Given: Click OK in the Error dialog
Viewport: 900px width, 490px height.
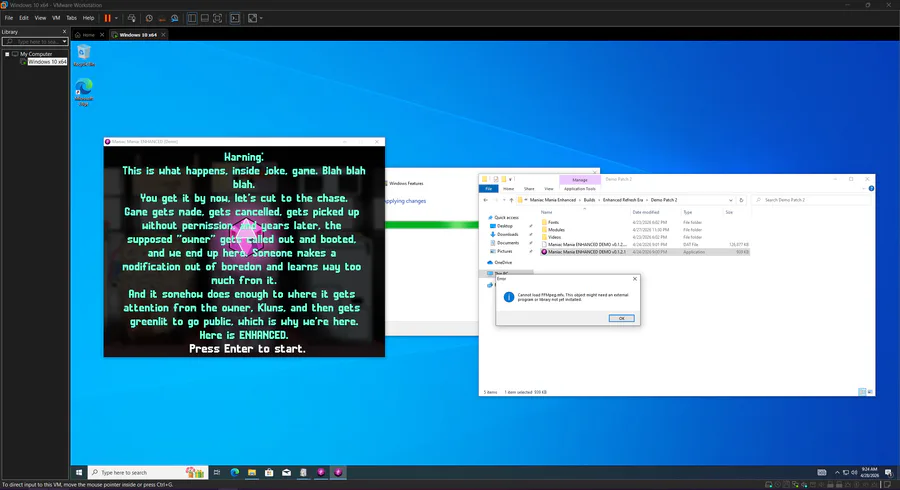Looking at the screenshot, I should (x=621, y=318).
